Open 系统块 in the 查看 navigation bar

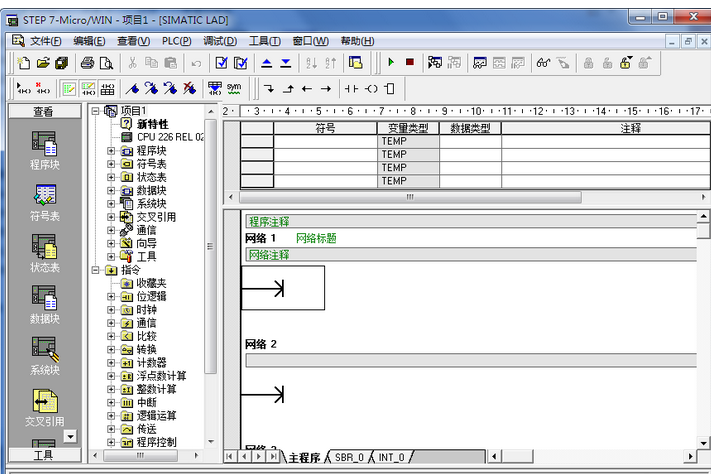[x=44, y=356]
